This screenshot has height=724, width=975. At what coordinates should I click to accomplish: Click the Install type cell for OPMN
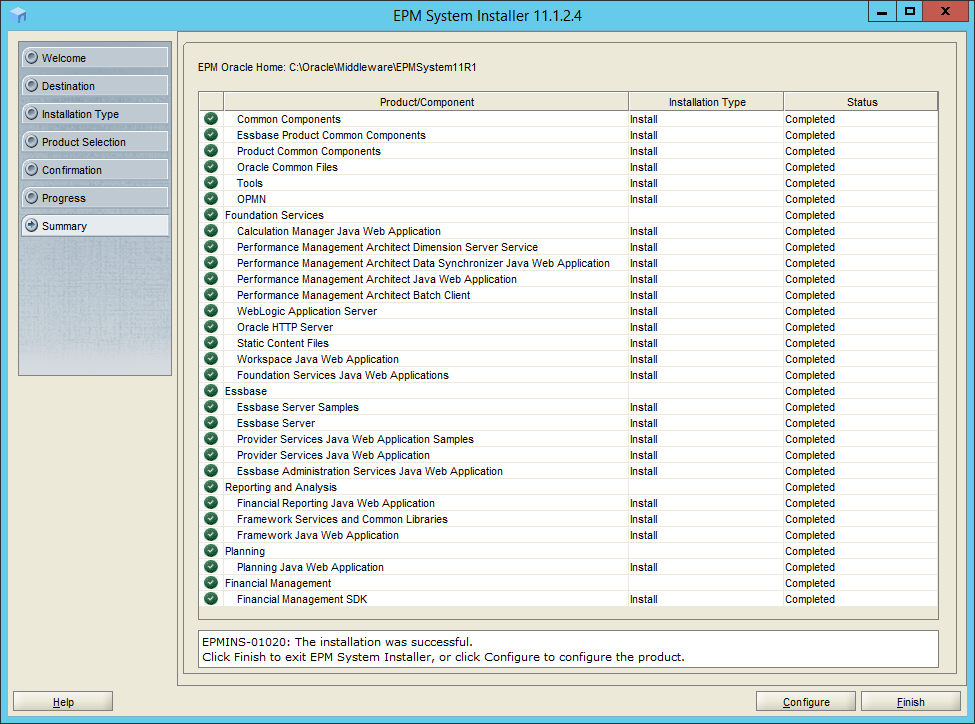644,199
